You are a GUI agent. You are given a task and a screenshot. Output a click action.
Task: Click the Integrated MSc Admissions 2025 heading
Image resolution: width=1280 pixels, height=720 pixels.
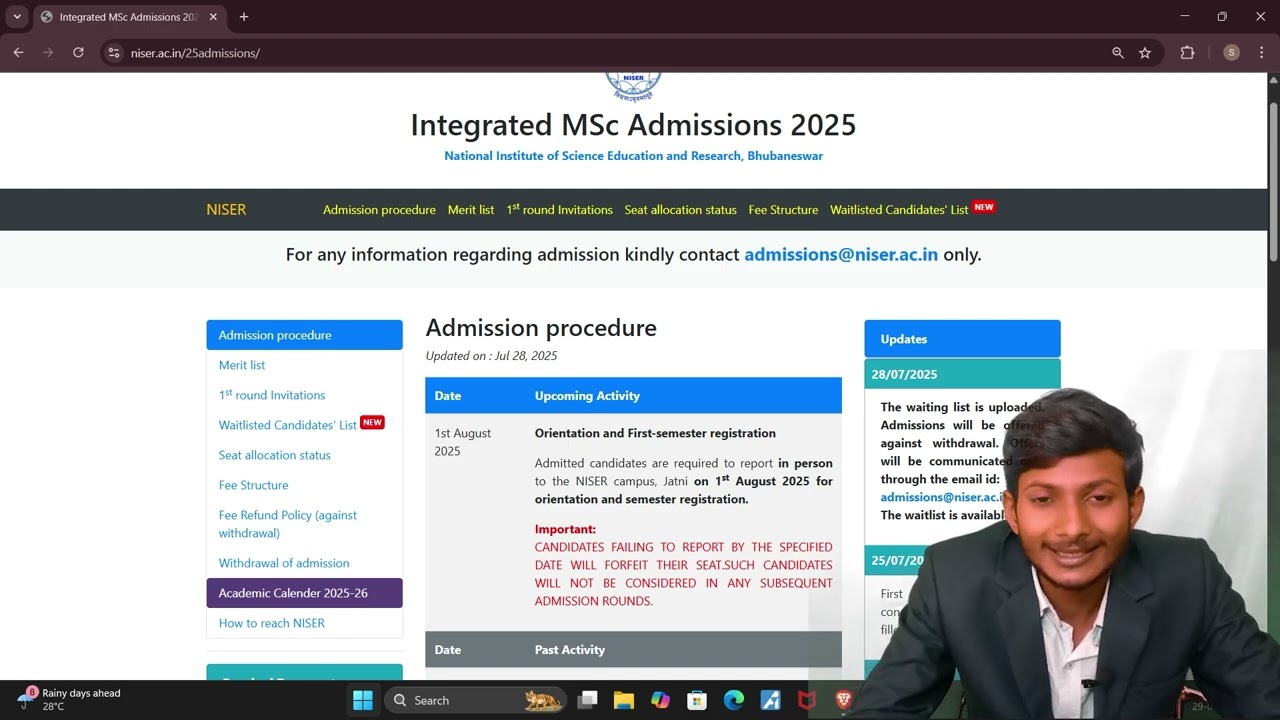pos(633,125)
